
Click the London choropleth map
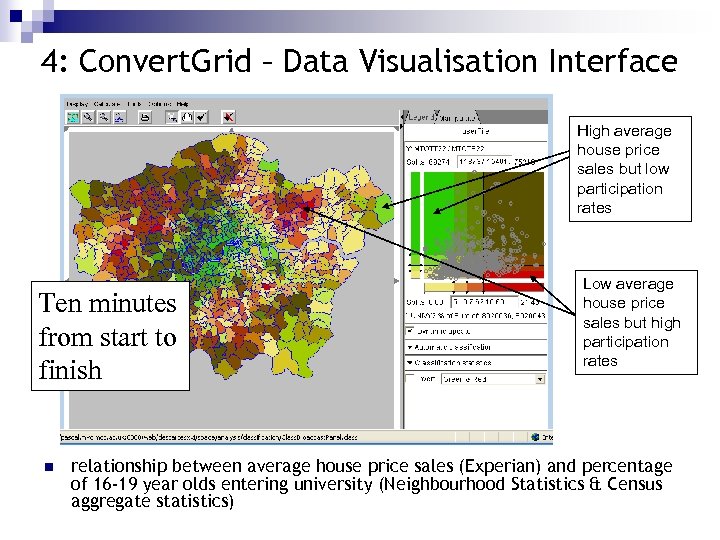pyautogui.click(x=232, y=253)
